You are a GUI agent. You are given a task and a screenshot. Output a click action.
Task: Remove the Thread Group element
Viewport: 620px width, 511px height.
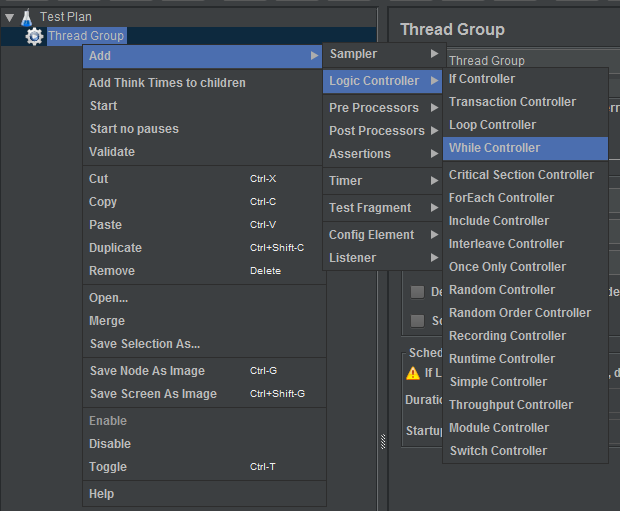point(204,271)
